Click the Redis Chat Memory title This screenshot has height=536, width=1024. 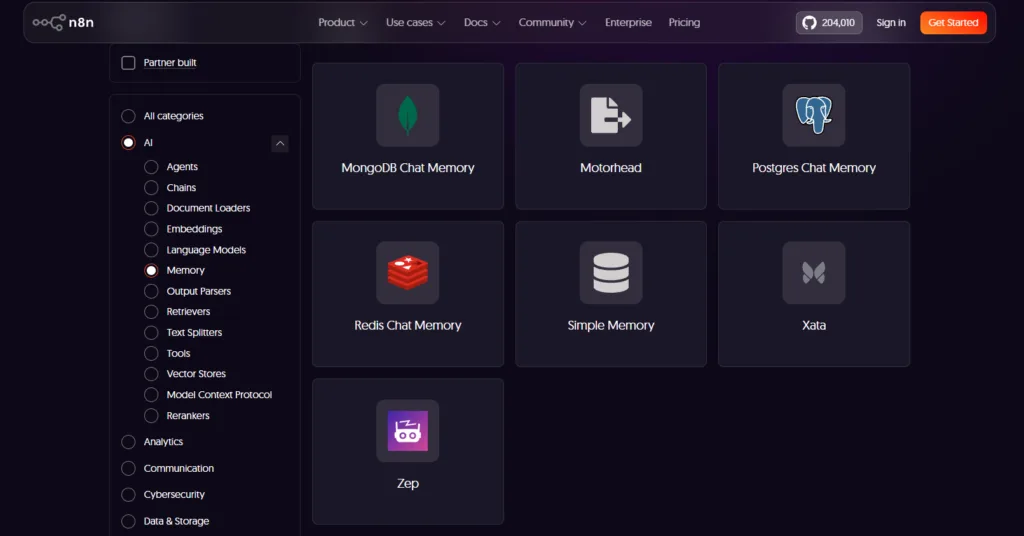coord(408,325)
